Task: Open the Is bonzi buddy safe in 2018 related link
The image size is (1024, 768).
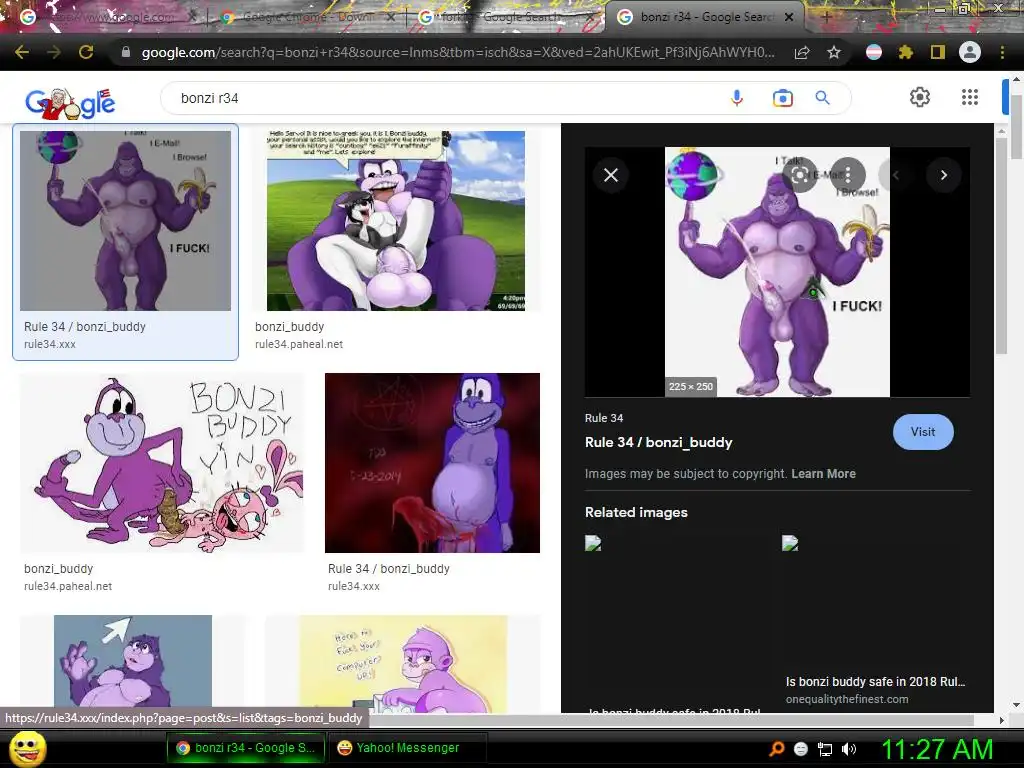Action: [875, 681]
